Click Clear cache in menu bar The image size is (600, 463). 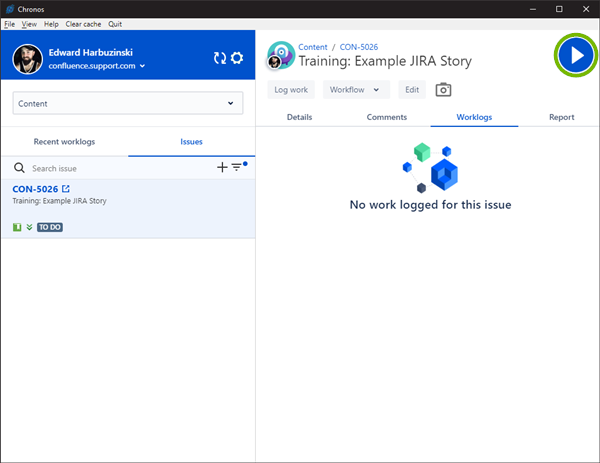tap(83, 24)
